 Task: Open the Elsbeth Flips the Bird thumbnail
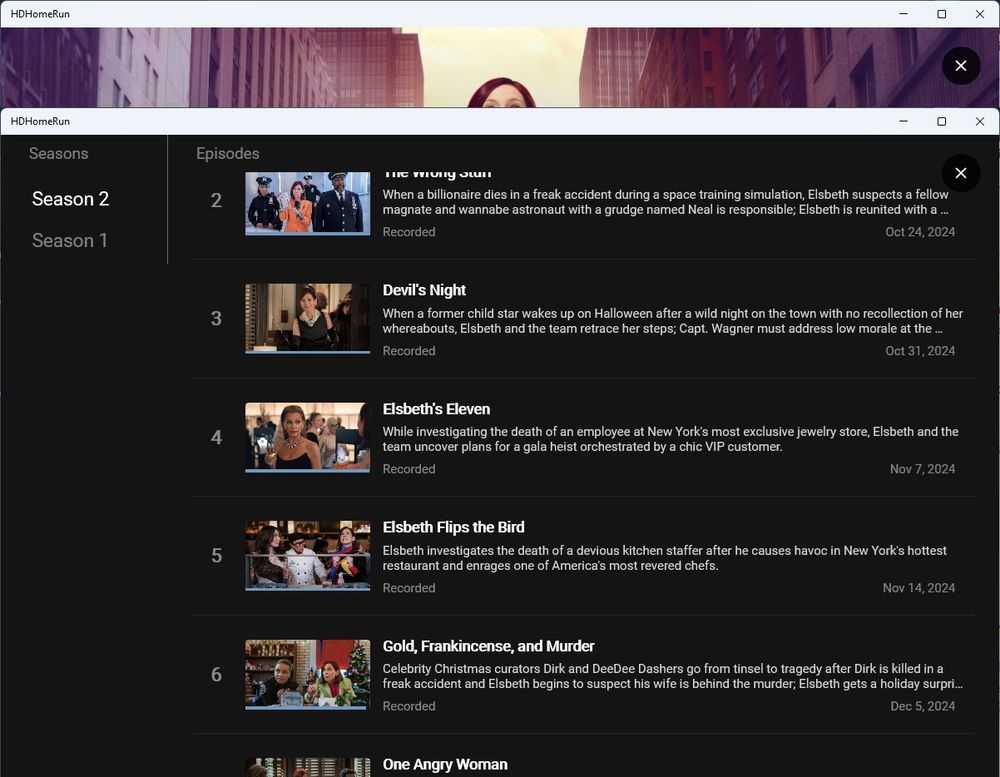tap(307, 556)
